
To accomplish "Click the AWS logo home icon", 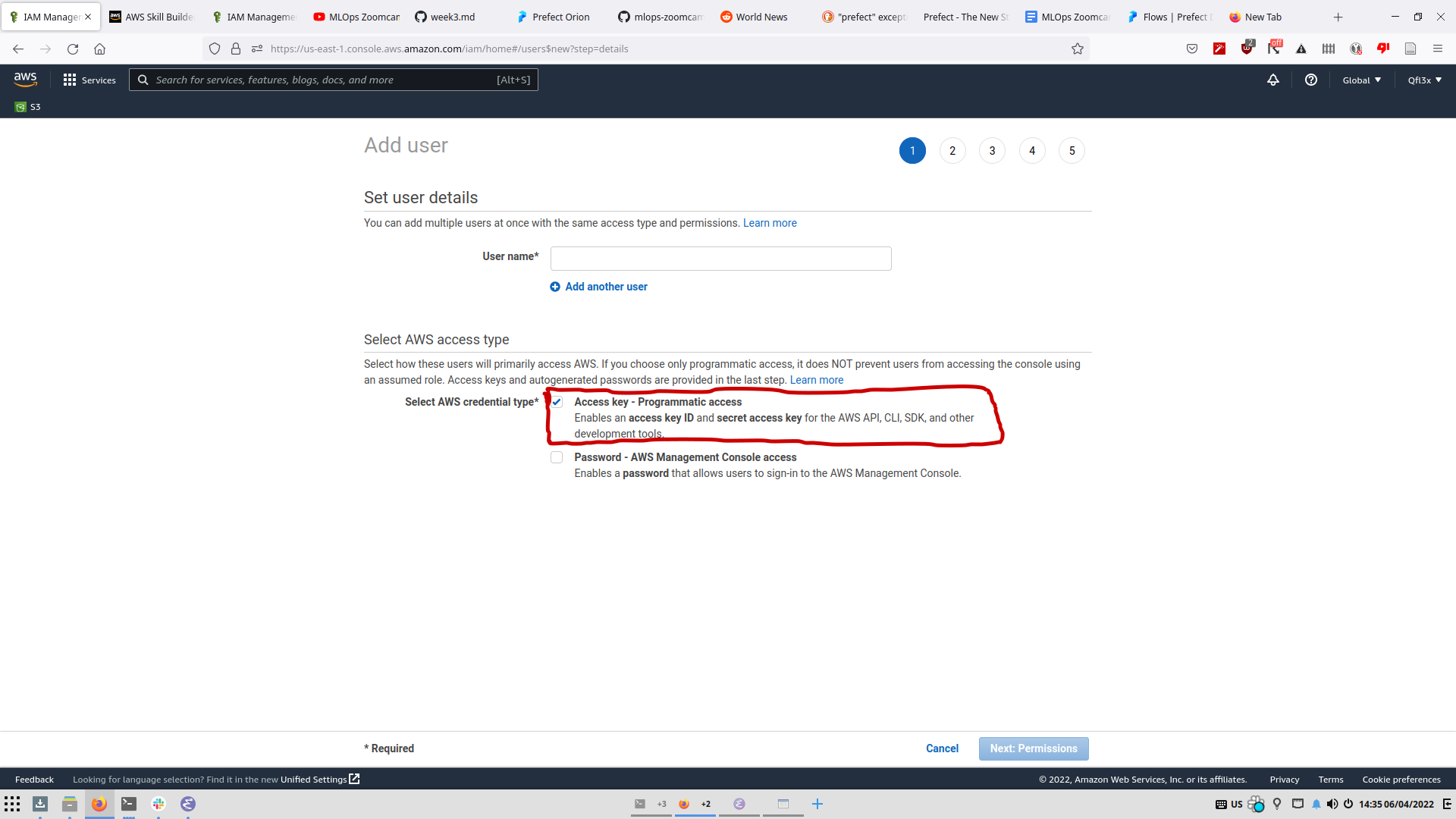I will 25,80.
